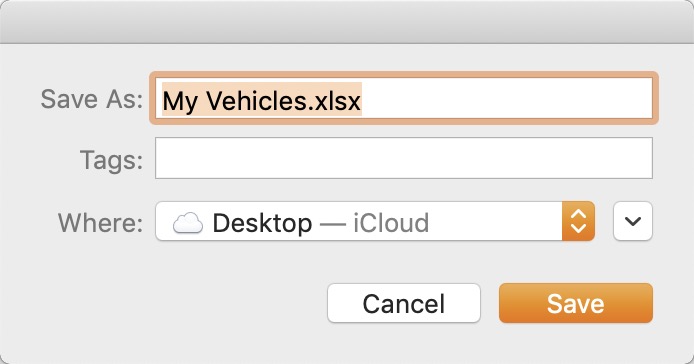Place cursor after .xlsx in filename field
The height and width of the screenshot is (364, 694).
(x=362, y=100)
